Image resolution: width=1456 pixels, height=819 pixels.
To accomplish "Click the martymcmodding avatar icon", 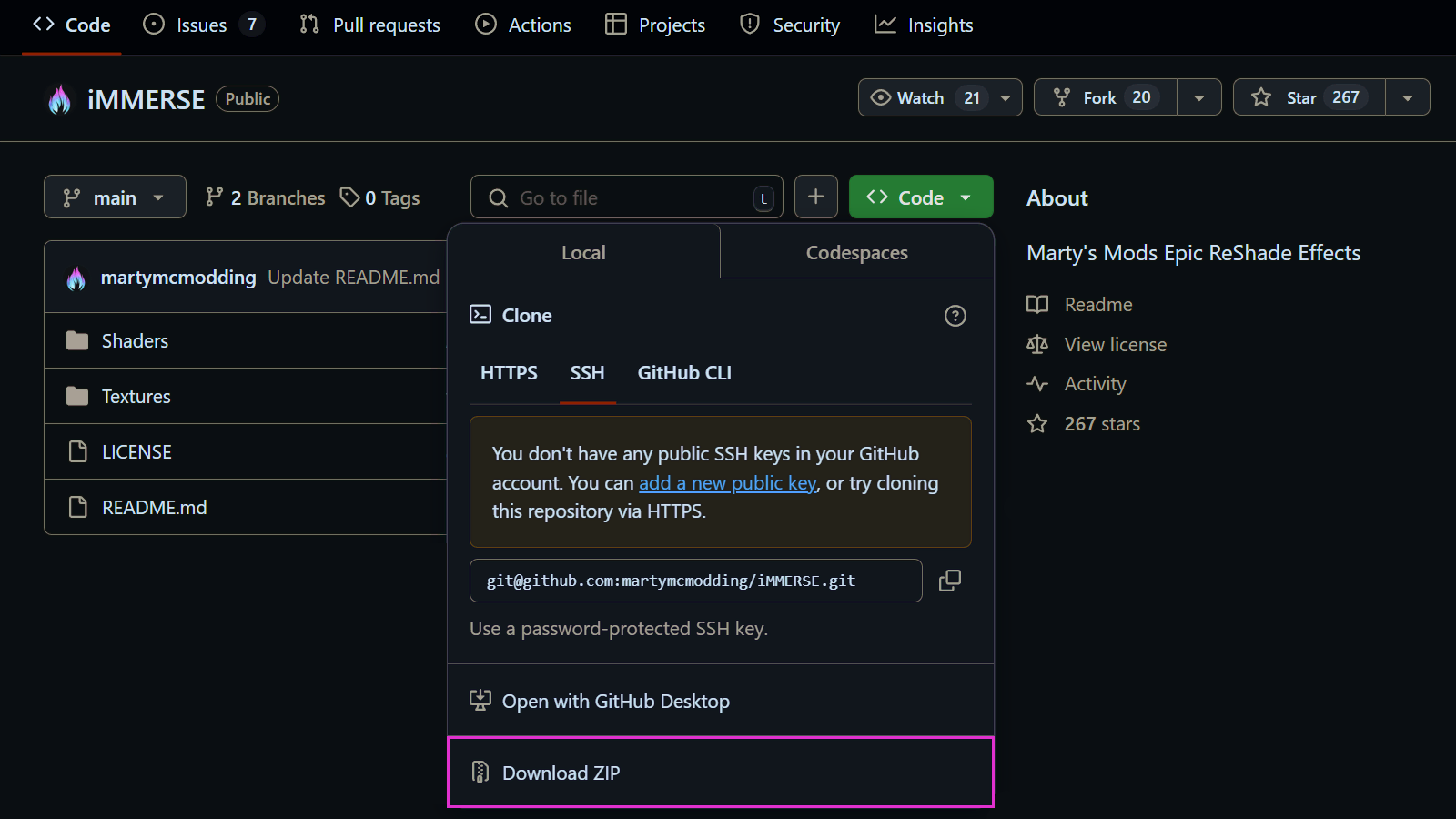I will [x=76, y=278].
